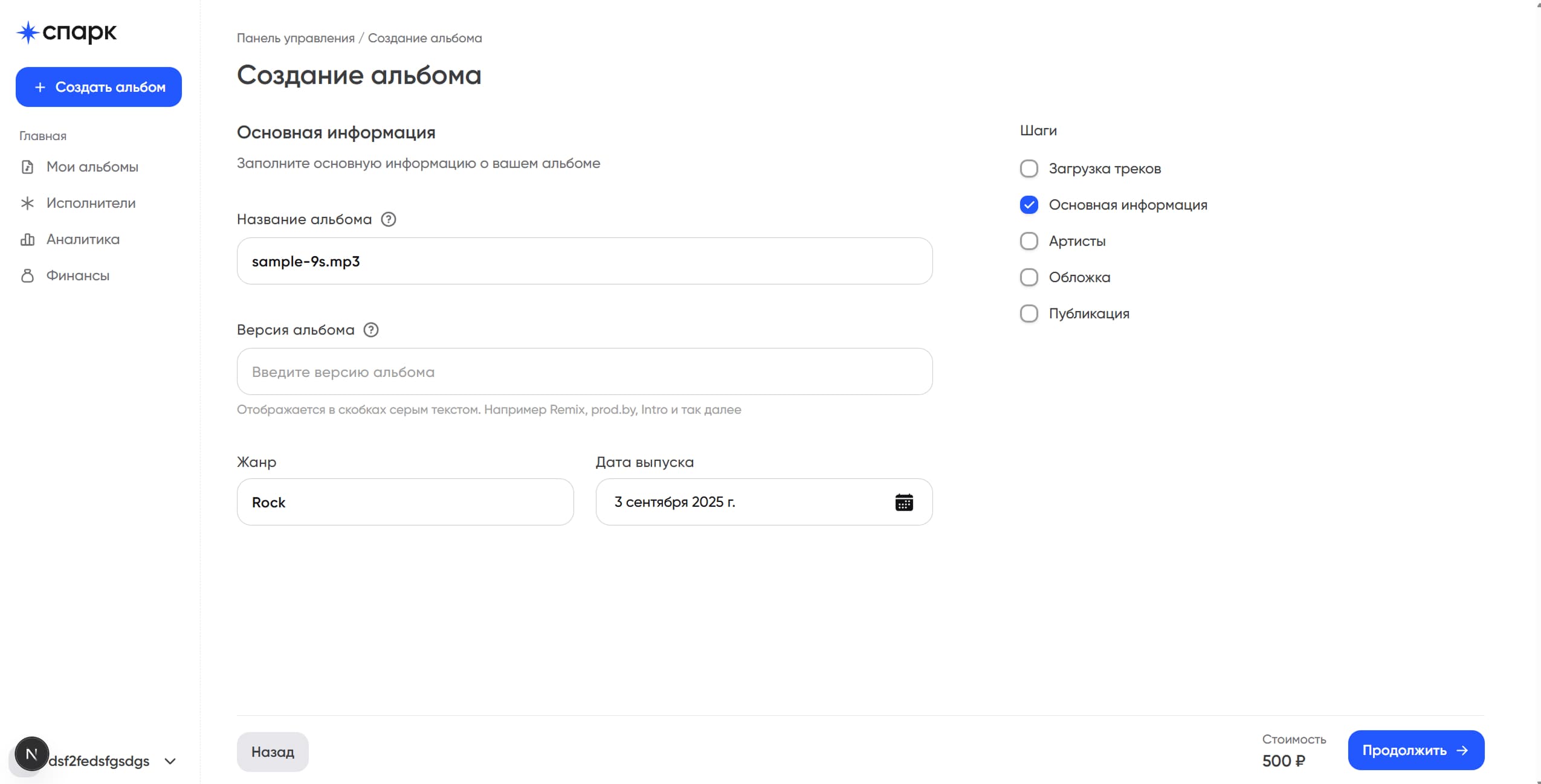Viewport: 1541px width, 784px height.
Task: Toggle the Загрузка треков step checkbox
Action: pos(1029,169)
